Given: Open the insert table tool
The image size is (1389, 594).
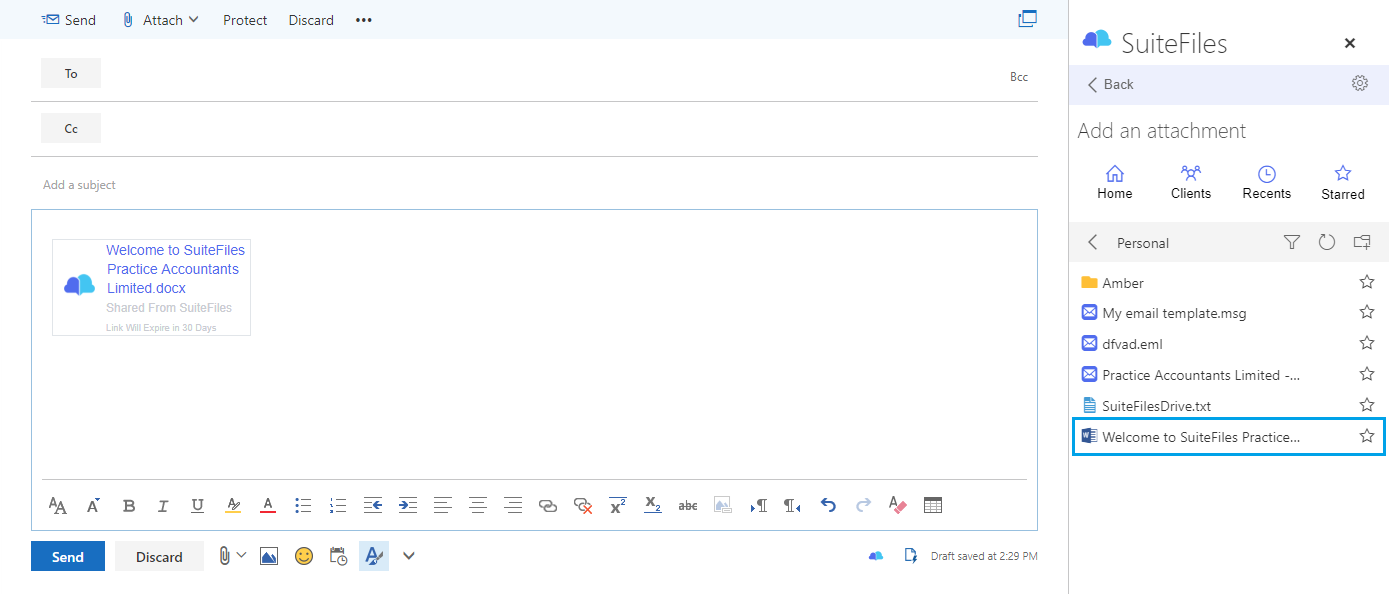Looking at the screenshot, I should [932, 505].
